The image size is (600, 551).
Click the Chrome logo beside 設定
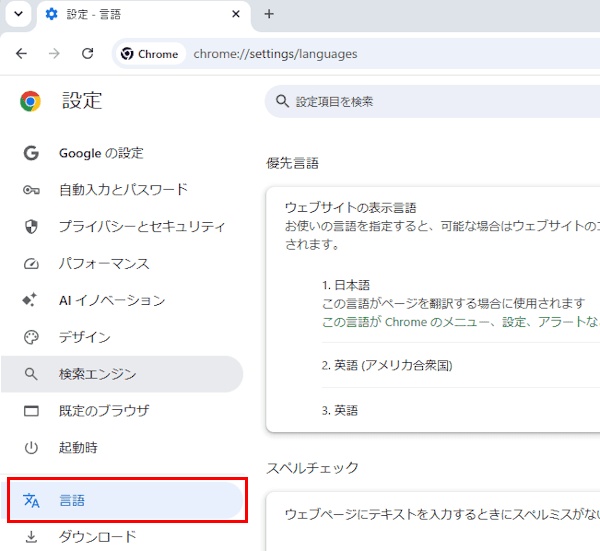(x=31, y=101)
